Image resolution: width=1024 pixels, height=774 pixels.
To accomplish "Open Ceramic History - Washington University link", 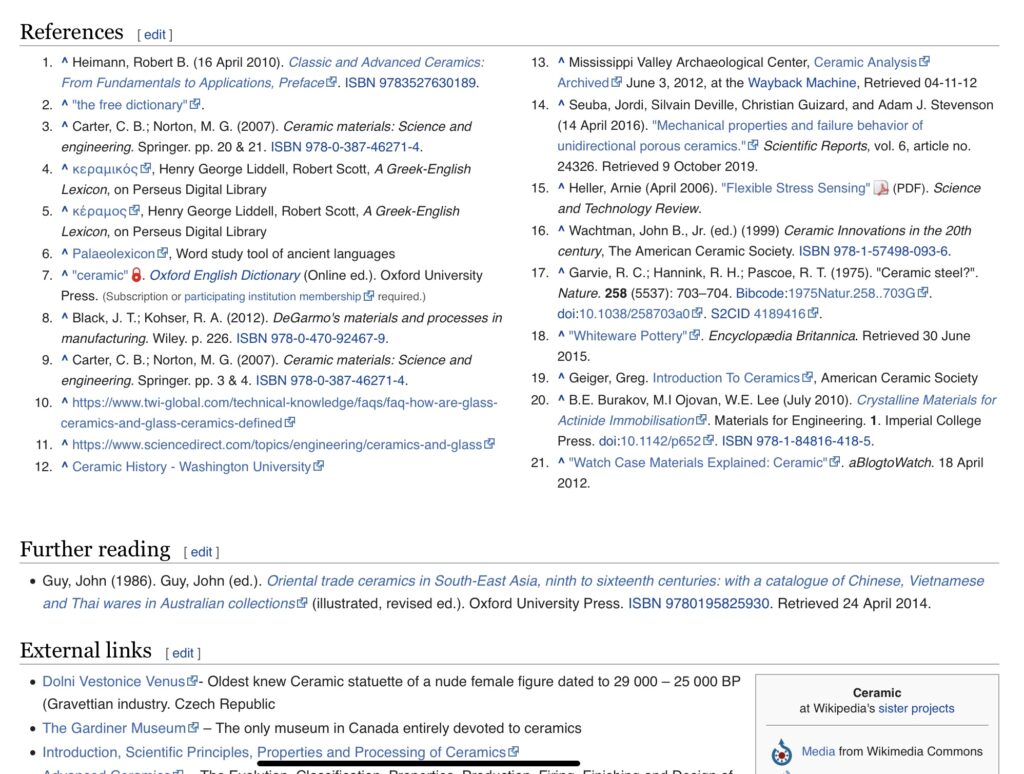I will pyautogui.click(x=192, y=466).
